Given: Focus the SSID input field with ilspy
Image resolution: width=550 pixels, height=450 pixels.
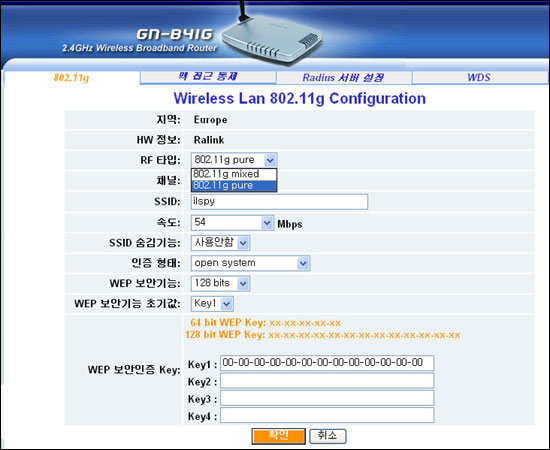Looking at the screenshot, I should [x=280, y=202].
